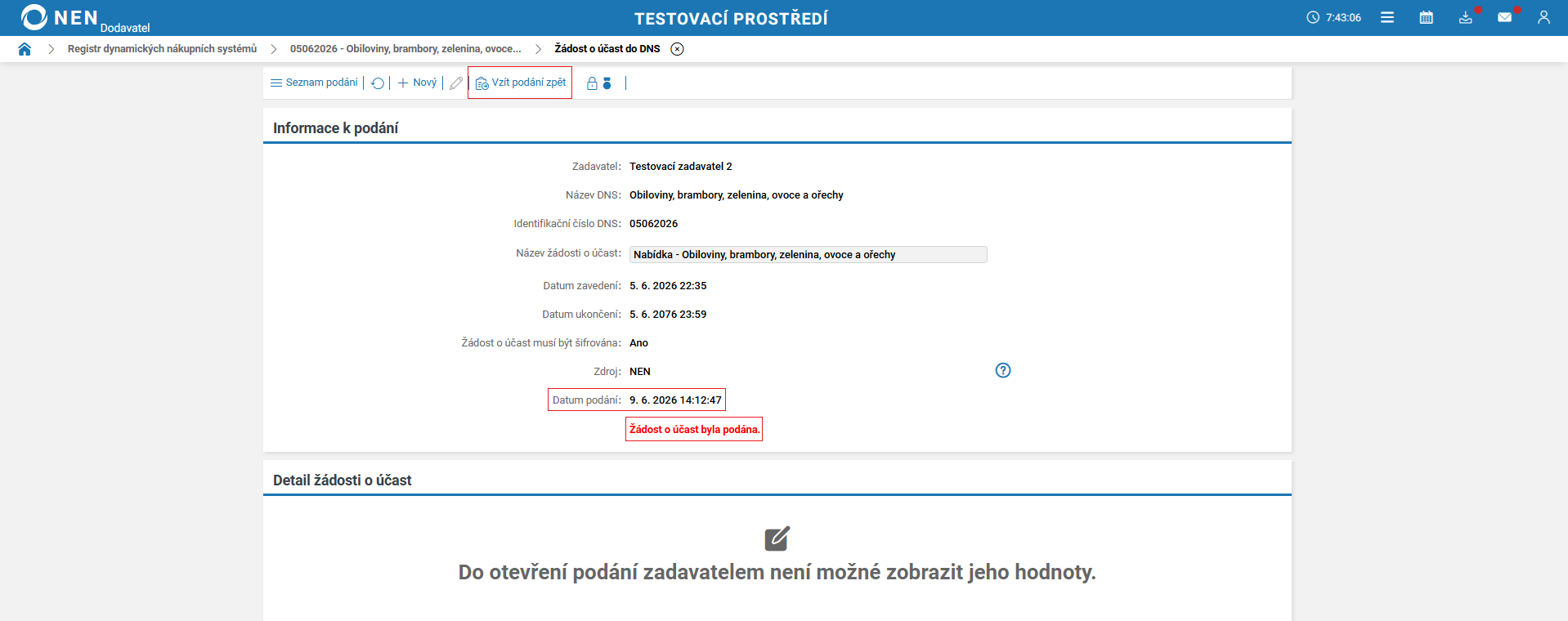Click the Datum zavedení value 5. 6. 2026 22:35
The image size is (1568, 621).
[x=668, y=286]
